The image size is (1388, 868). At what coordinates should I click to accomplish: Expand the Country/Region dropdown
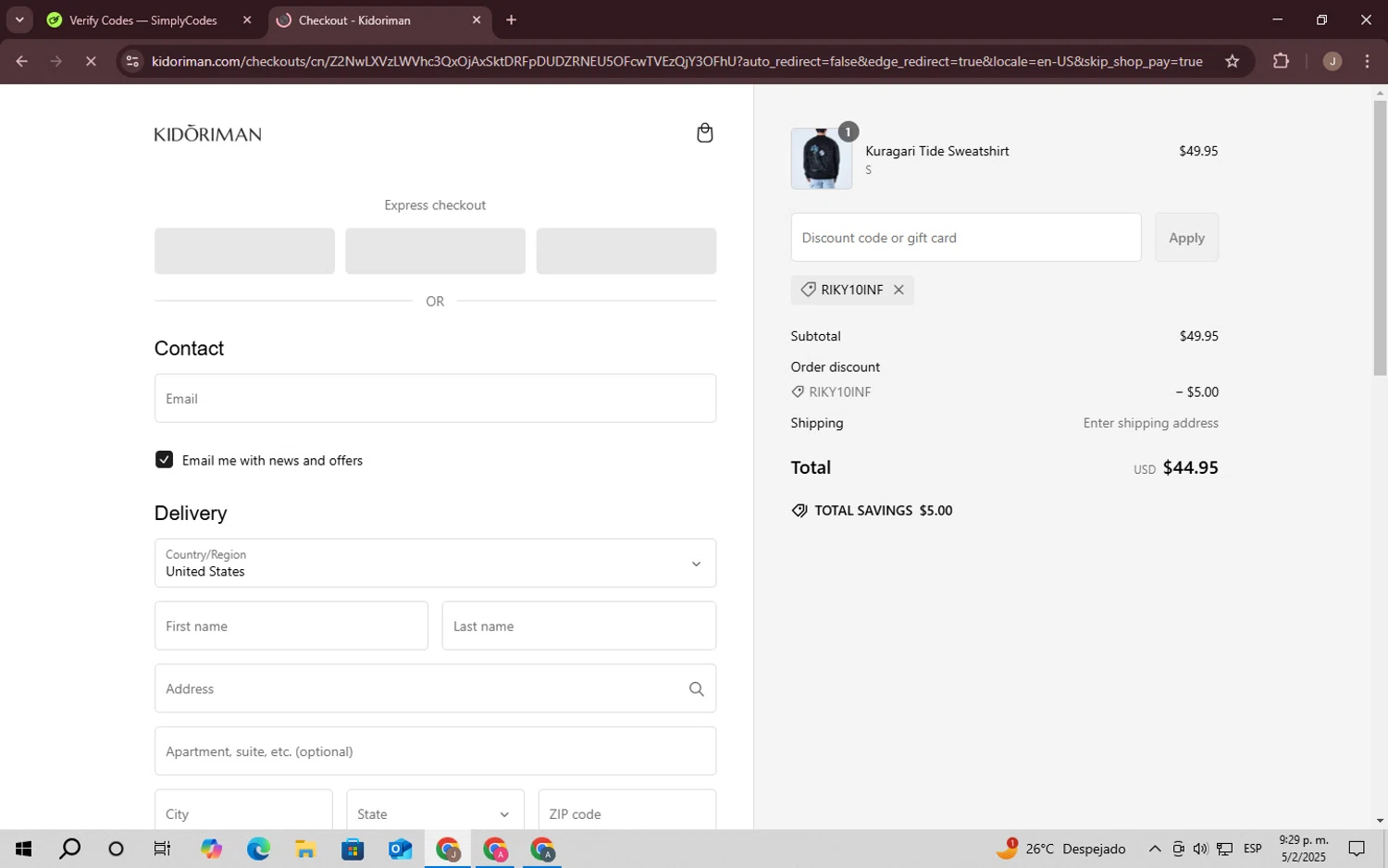(435, 563)
